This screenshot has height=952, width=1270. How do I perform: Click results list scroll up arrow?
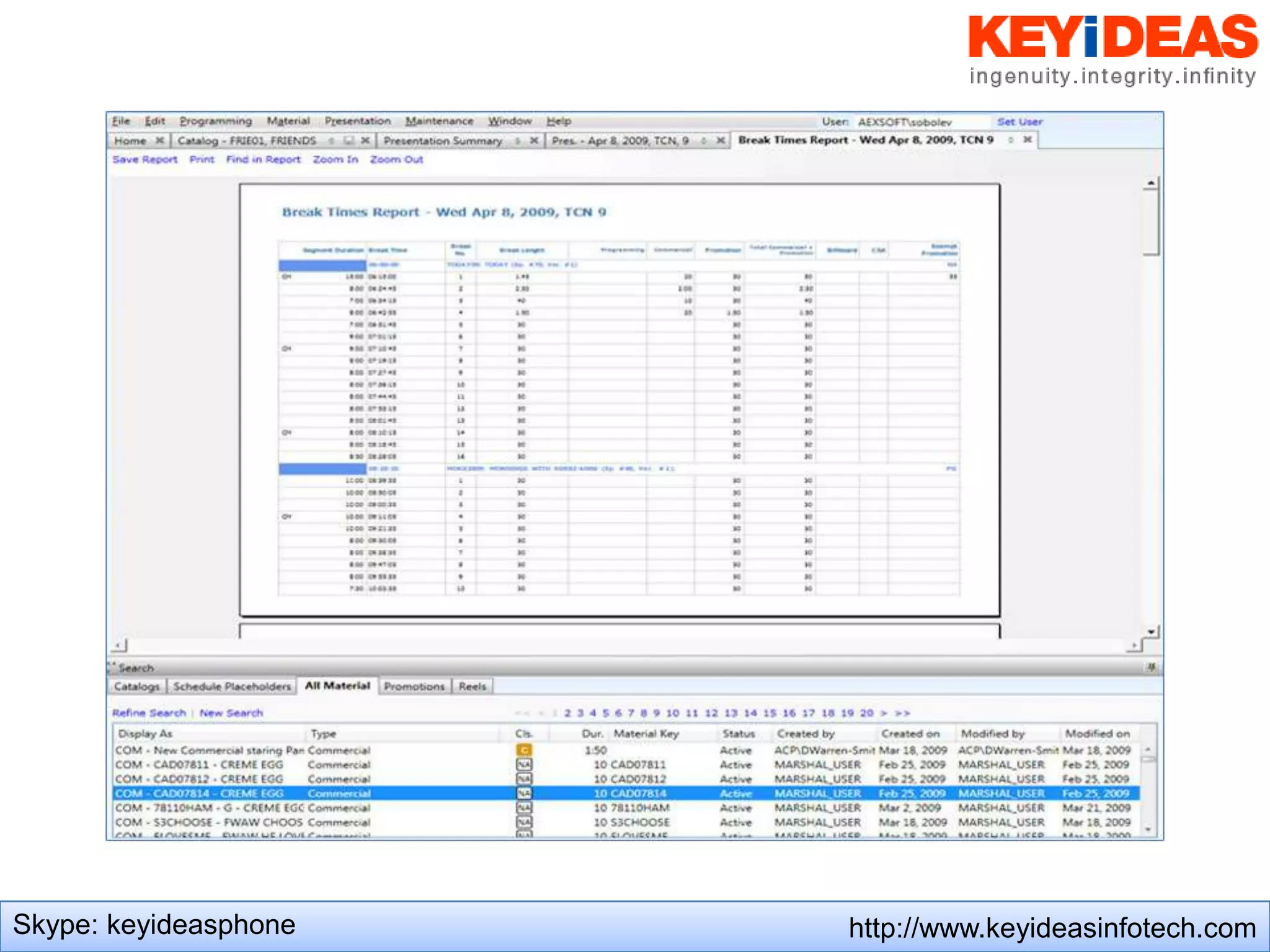[1148, 749]
